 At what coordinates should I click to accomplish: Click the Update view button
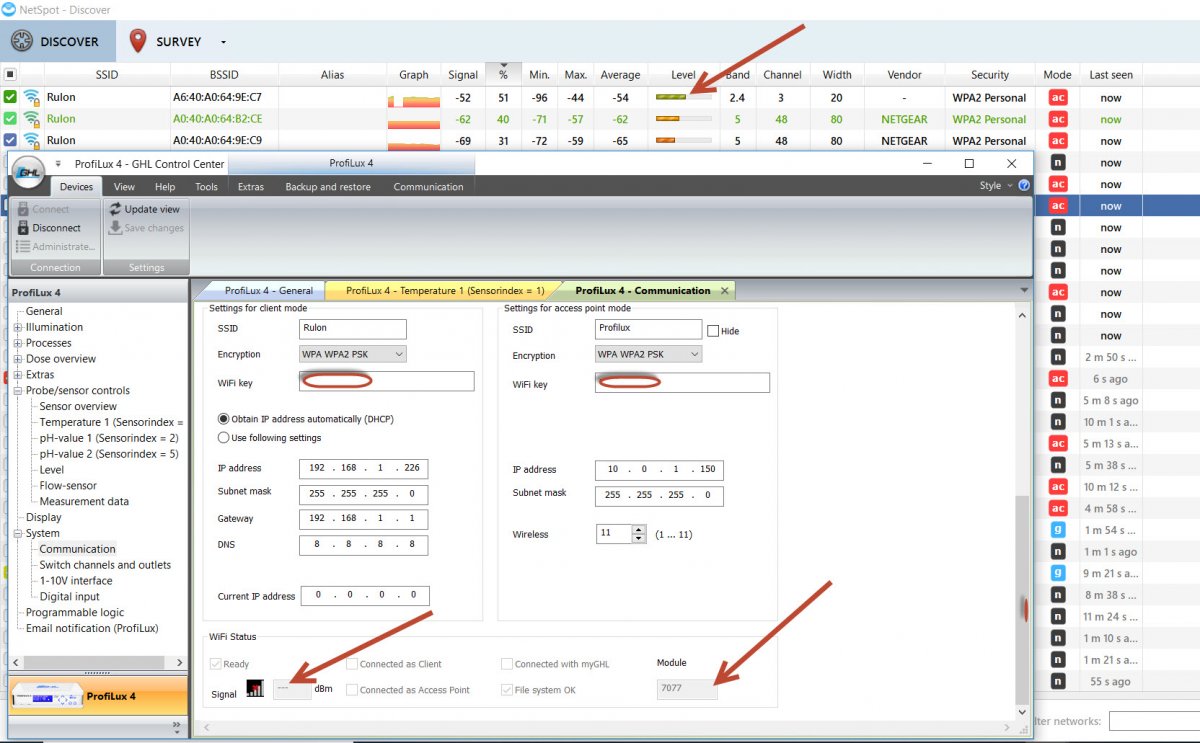145,209
